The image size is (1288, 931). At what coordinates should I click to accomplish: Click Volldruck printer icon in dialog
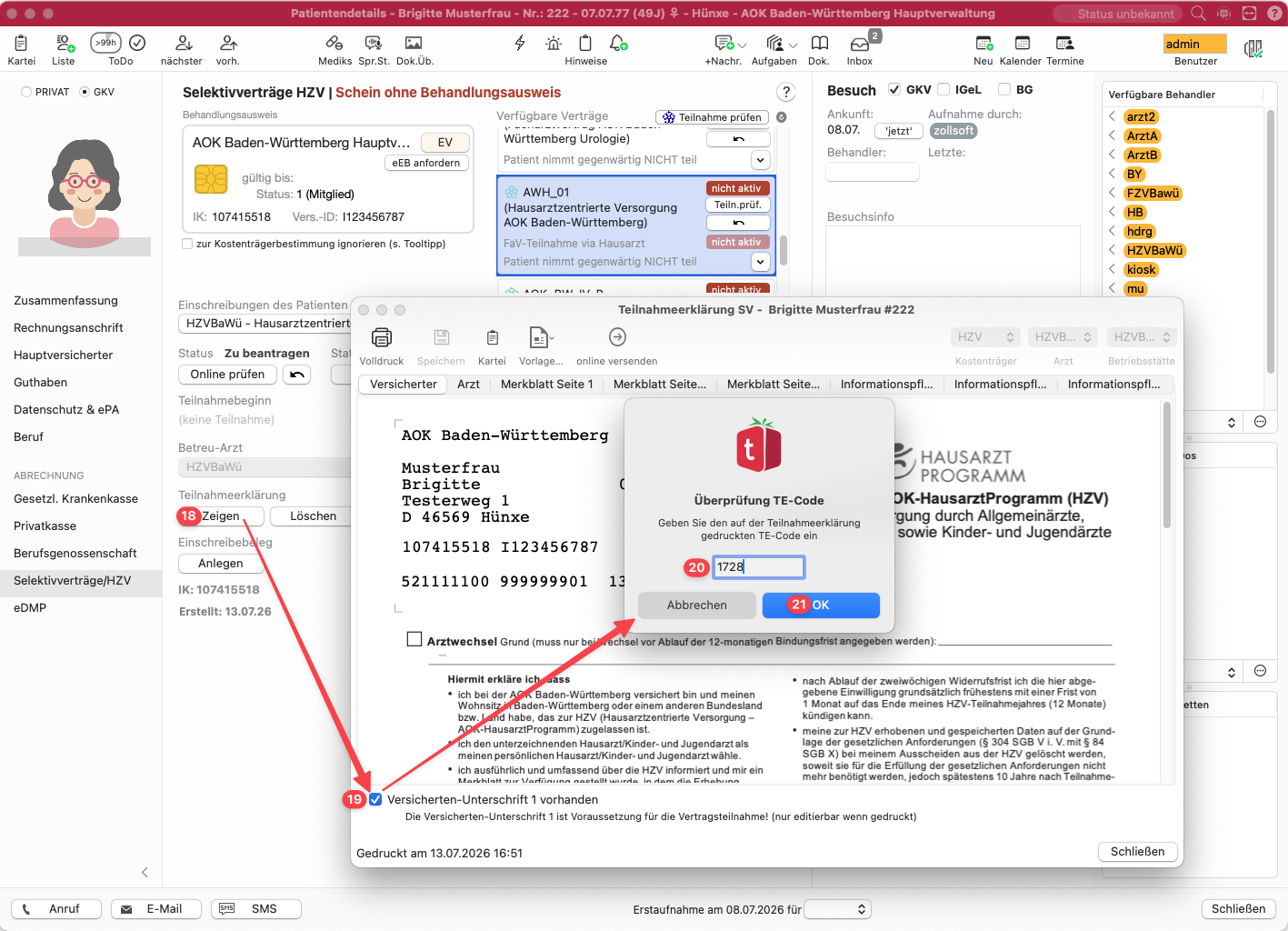point(382,337)
